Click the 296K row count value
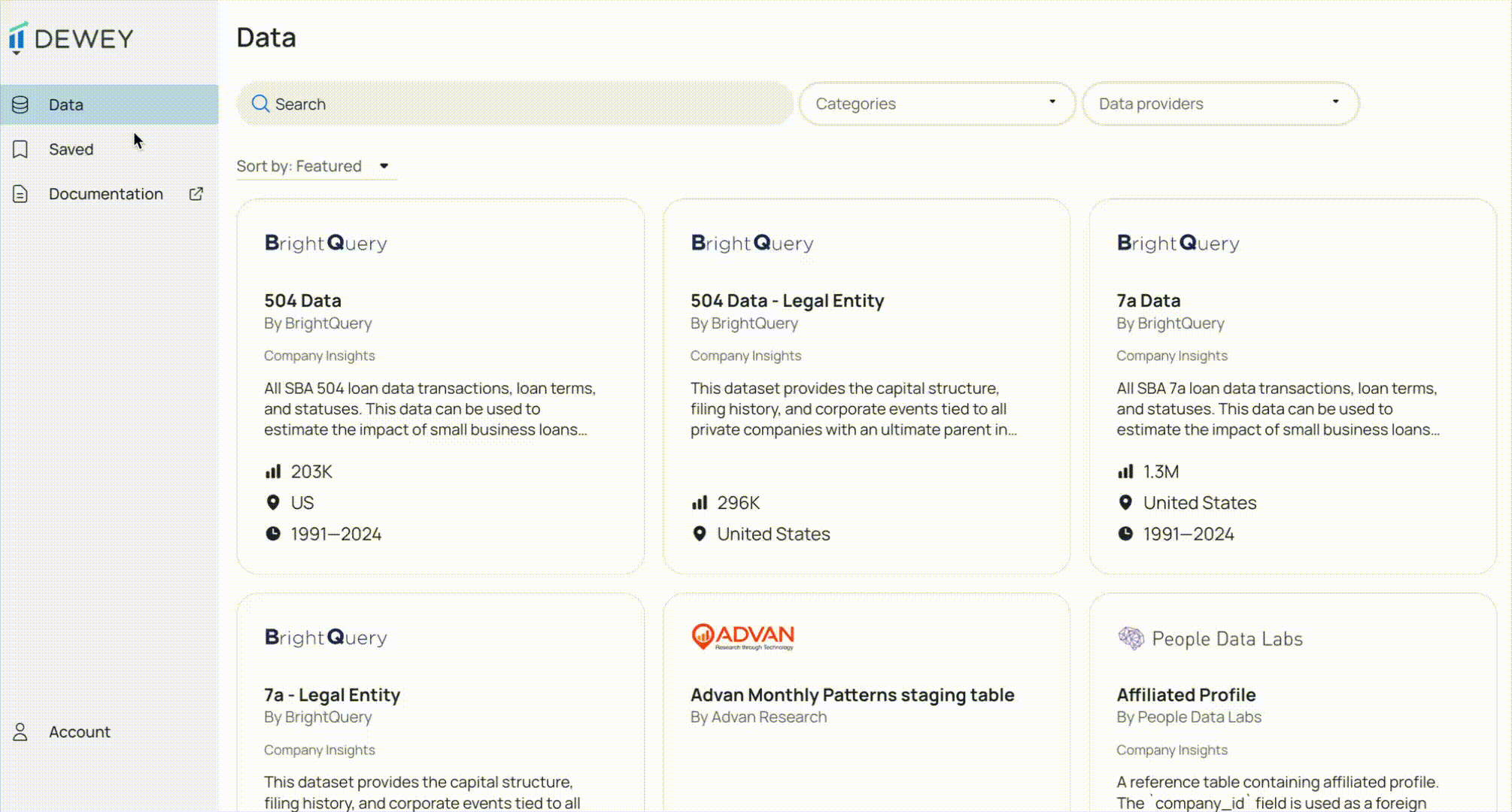The image size is (1512, 812). [739, 502]
